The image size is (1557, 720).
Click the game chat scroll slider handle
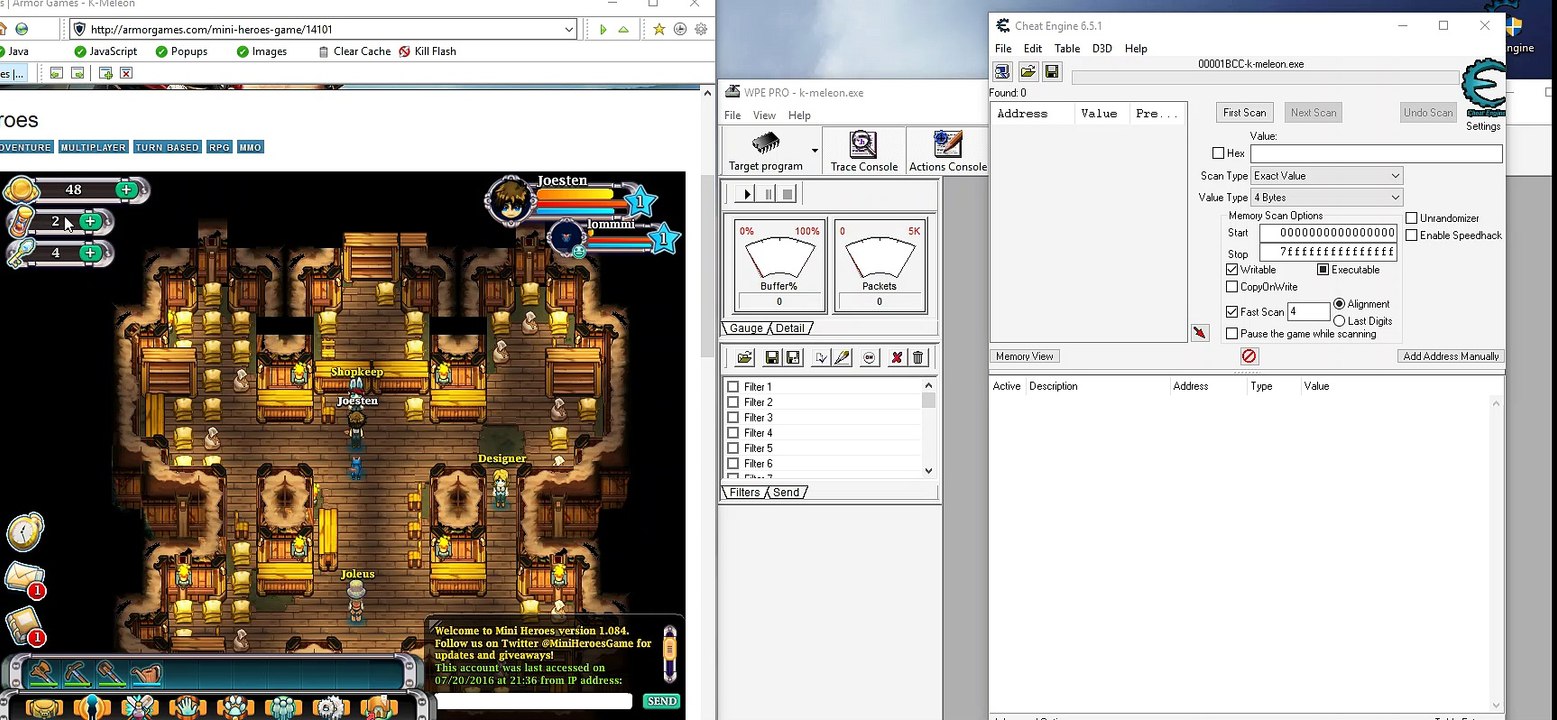click(x=670, y=648)
